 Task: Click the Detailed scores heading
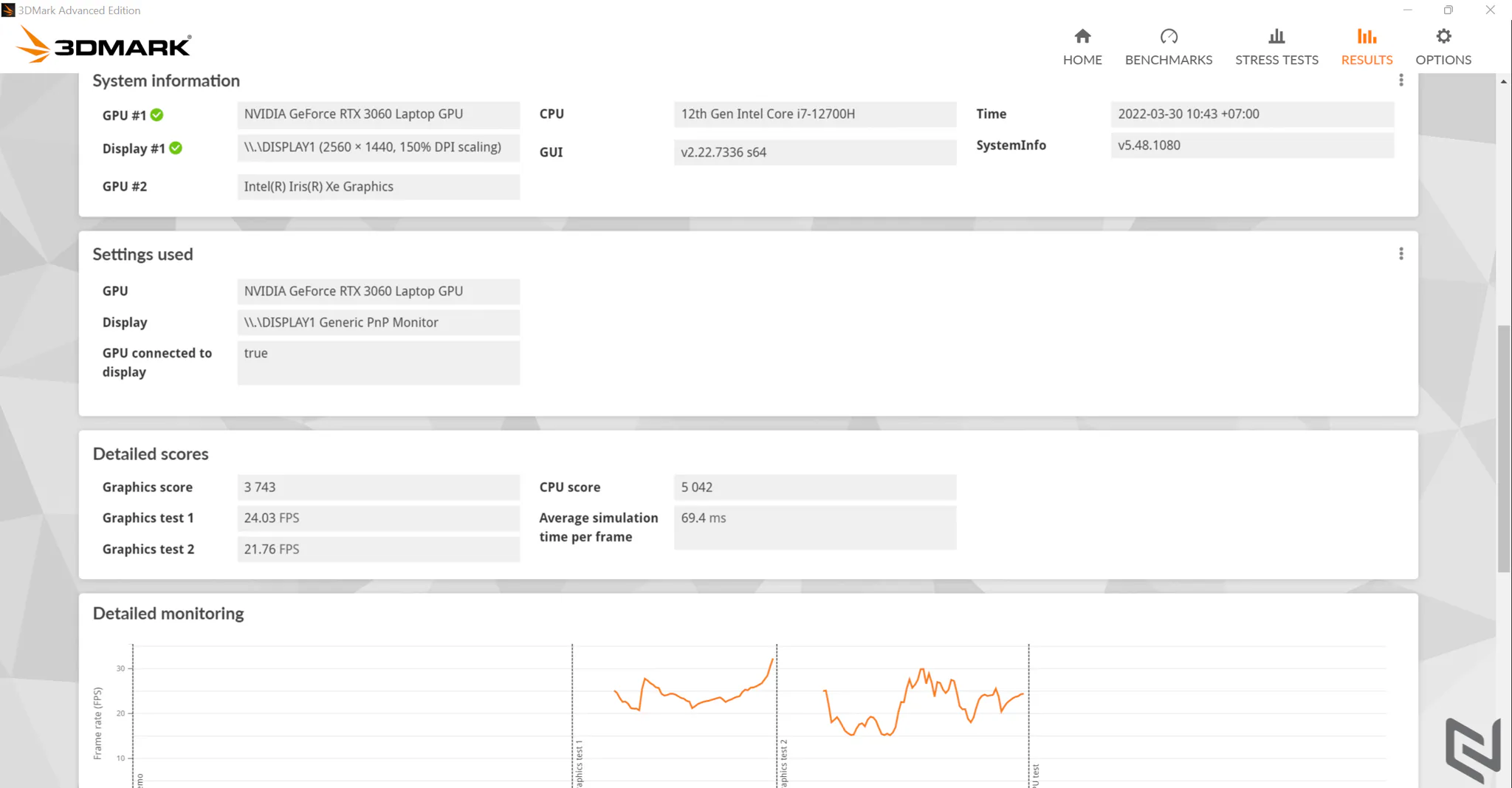coord(151,454)
